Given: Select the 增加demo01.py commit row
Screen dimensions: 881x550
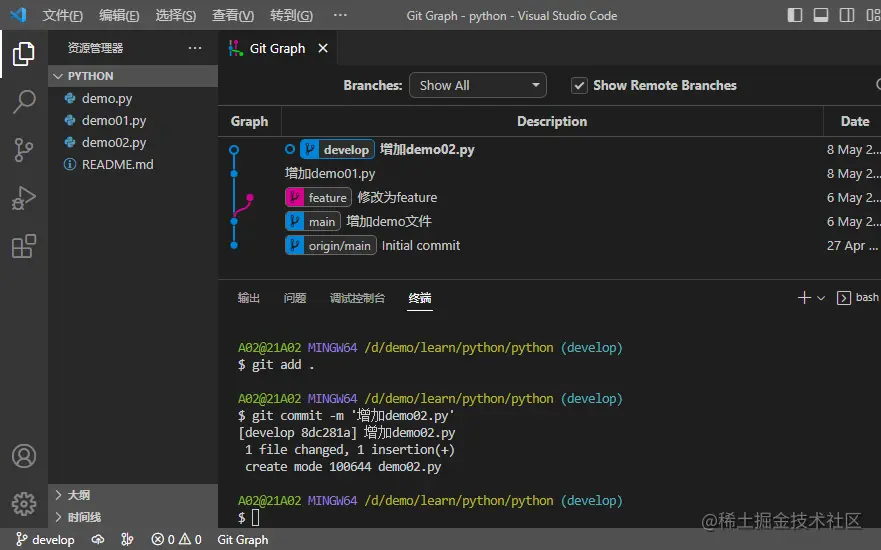Looking at the screenshot, I should point(550,174).
